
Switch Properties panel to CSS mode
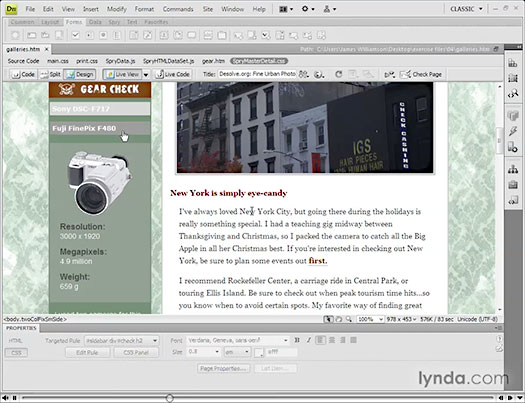[16, 352]
